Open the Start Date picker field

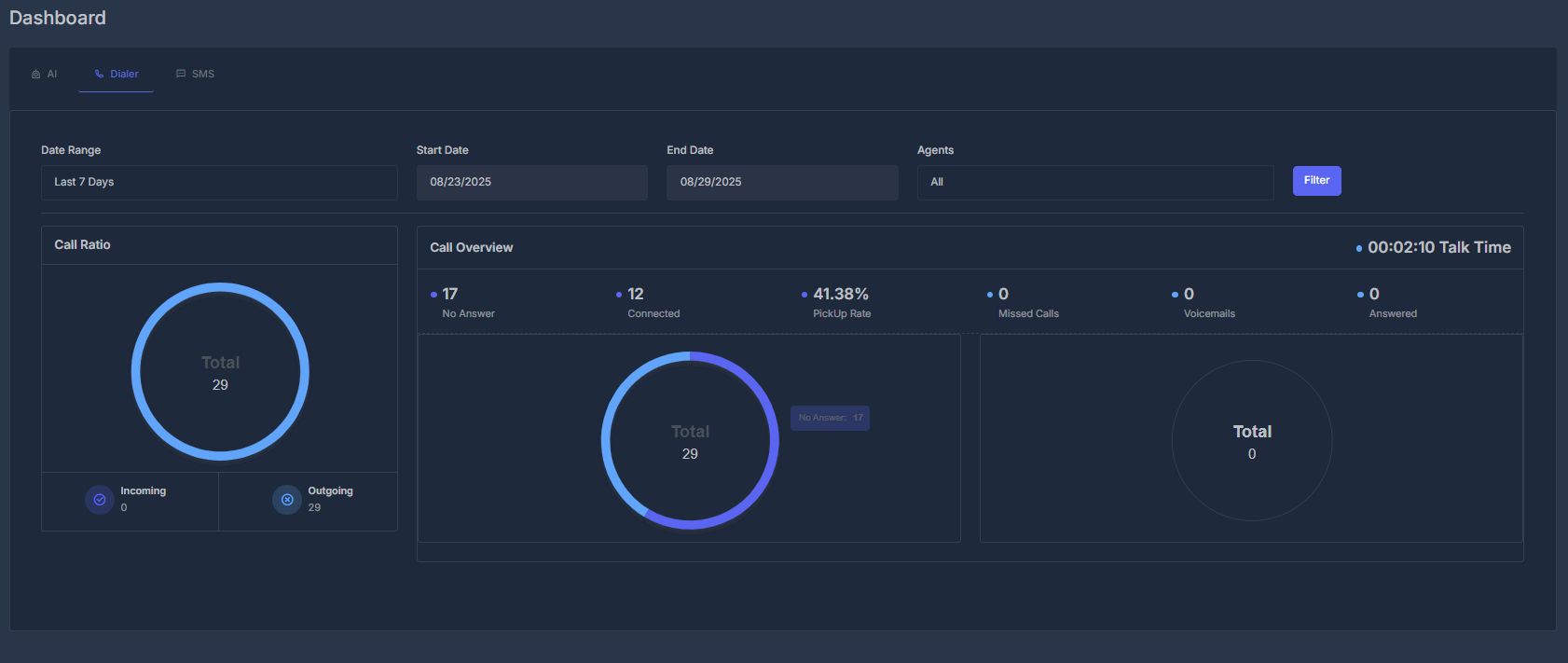(532, 182)
